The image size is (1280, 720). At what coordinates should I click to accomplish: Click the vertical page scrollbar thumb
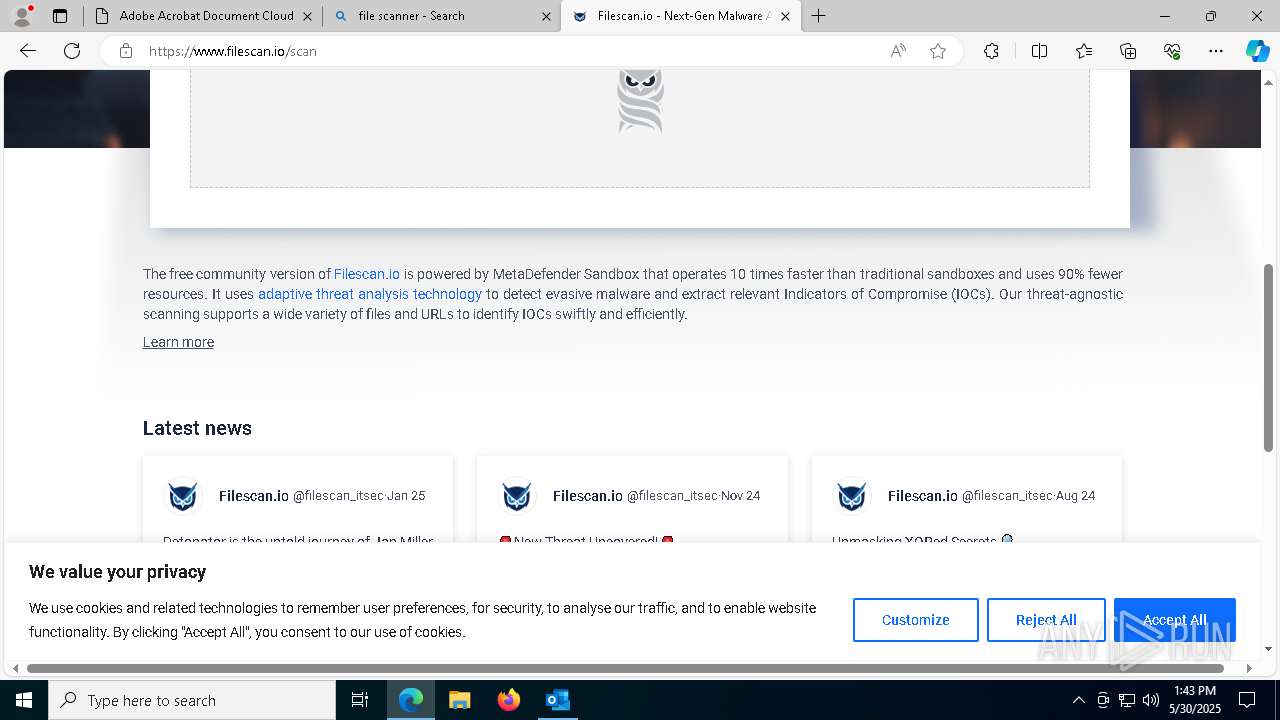tap(1269, 358)
